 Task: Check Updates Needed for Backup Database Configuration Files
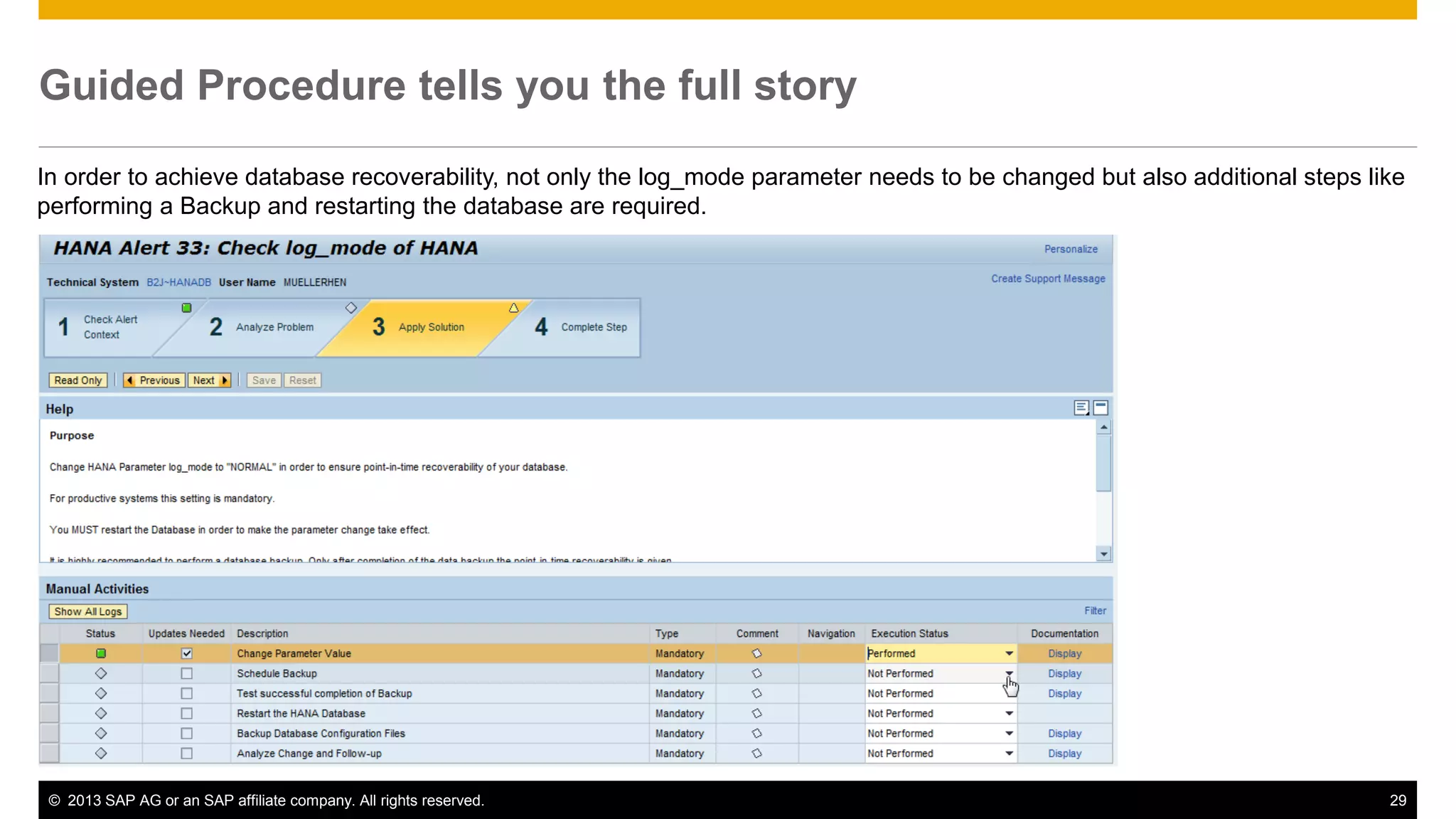tap(186, 733)
